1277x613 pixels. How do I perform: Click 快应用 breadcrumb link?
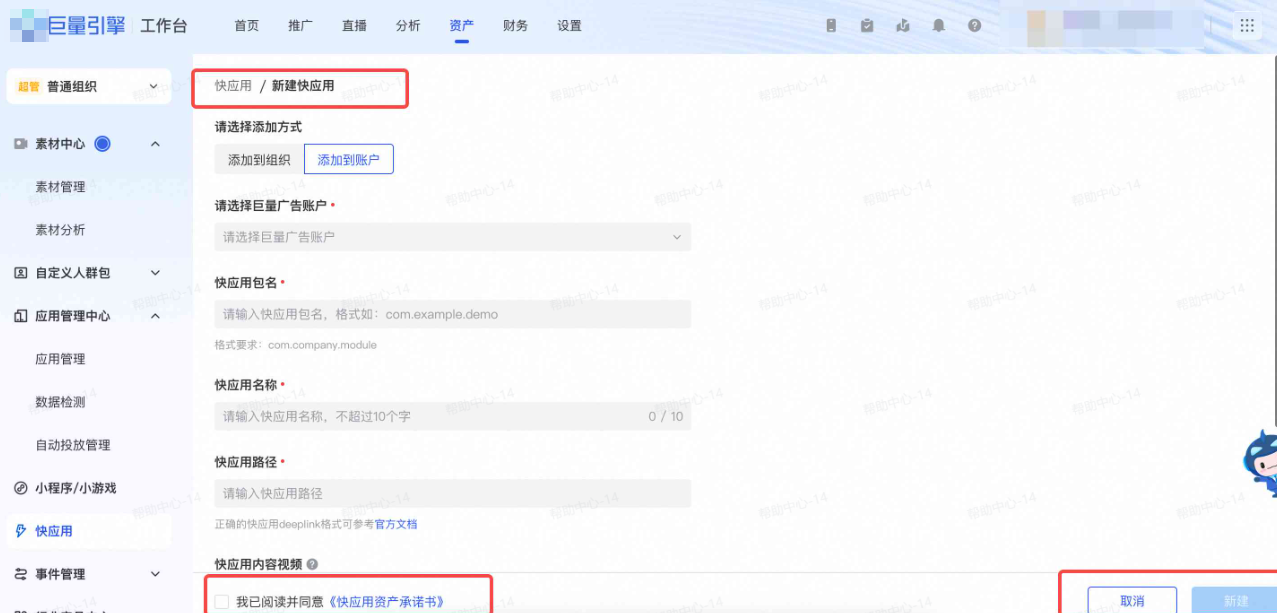coord(233,86)
